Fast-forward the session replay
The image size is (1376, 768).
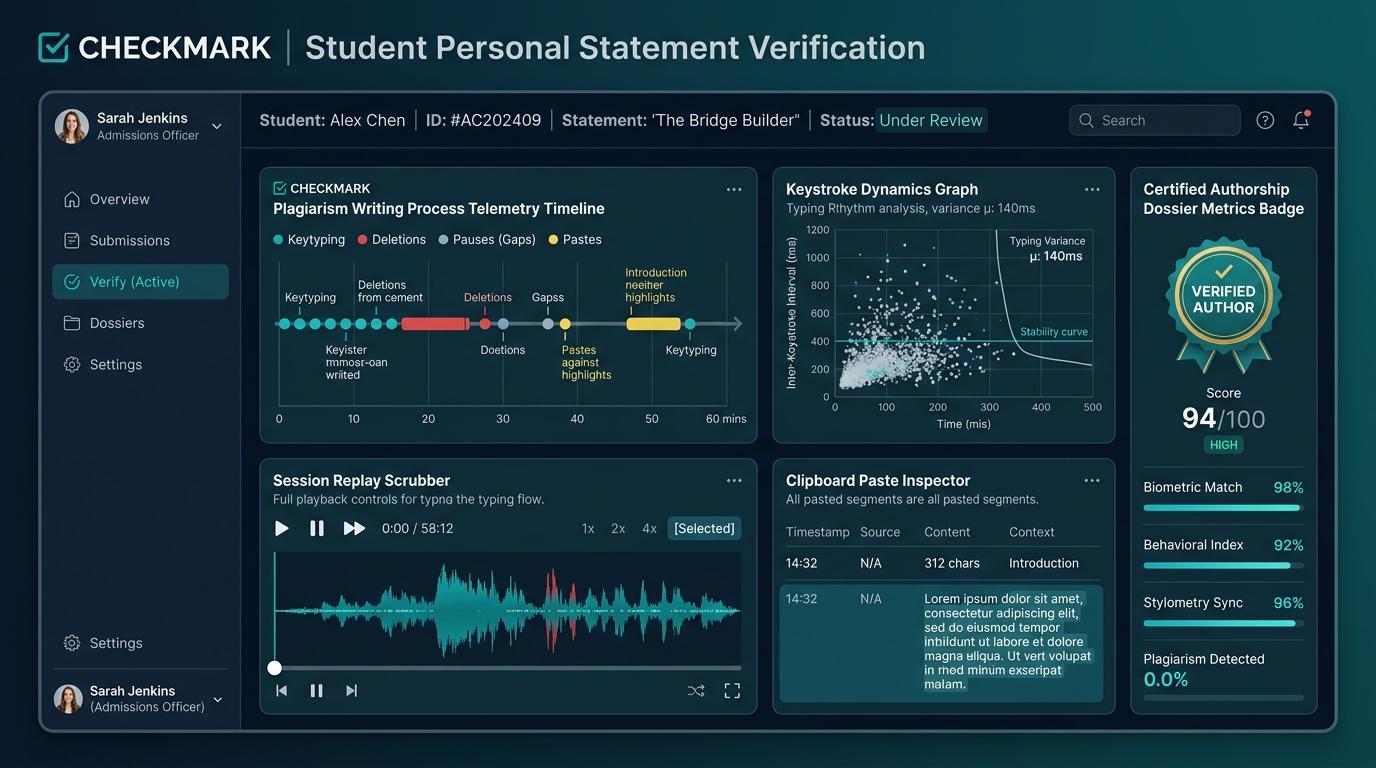pyautogui.click(x=354, y=528)
